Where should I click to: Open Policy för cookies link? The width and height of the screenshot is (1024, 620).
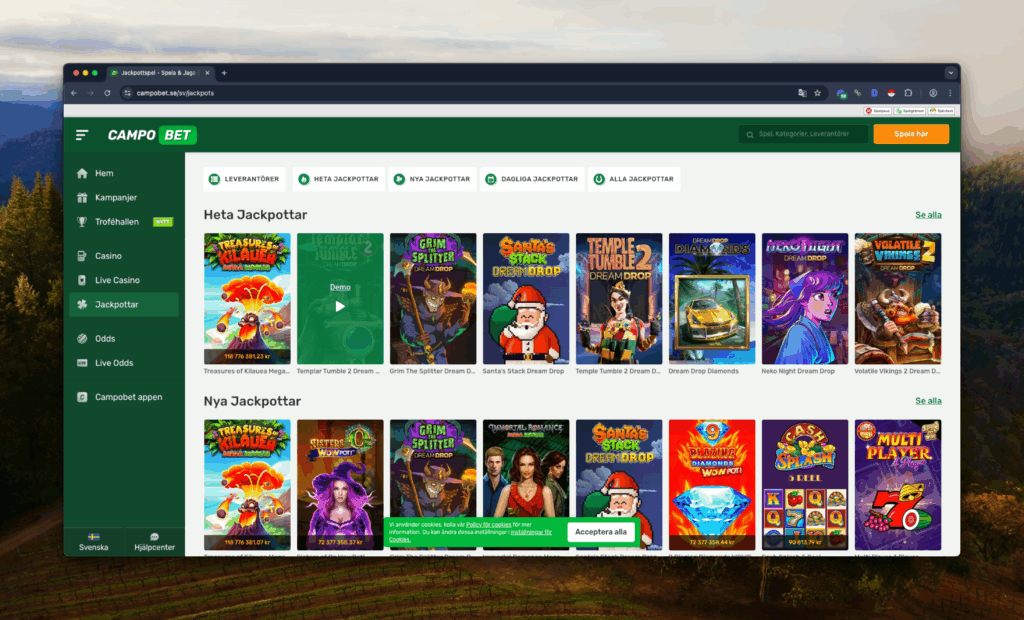488,525
